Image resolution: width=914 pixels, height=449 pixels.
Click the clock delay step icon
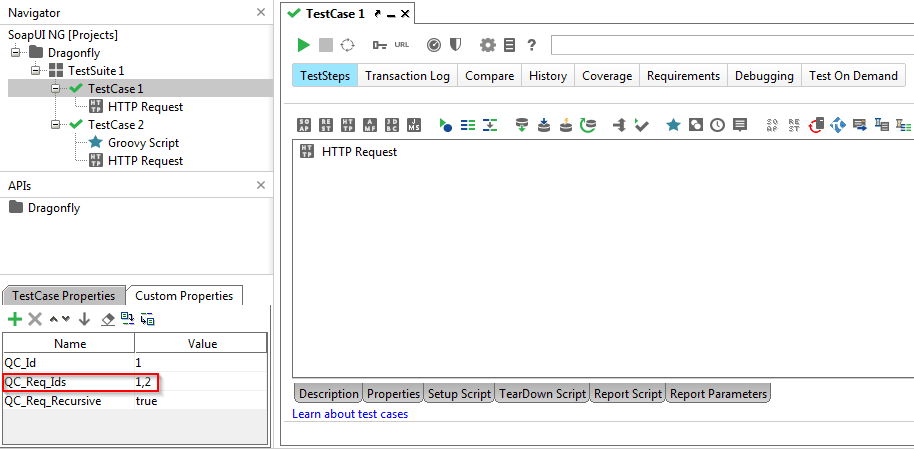click(718, 125)
